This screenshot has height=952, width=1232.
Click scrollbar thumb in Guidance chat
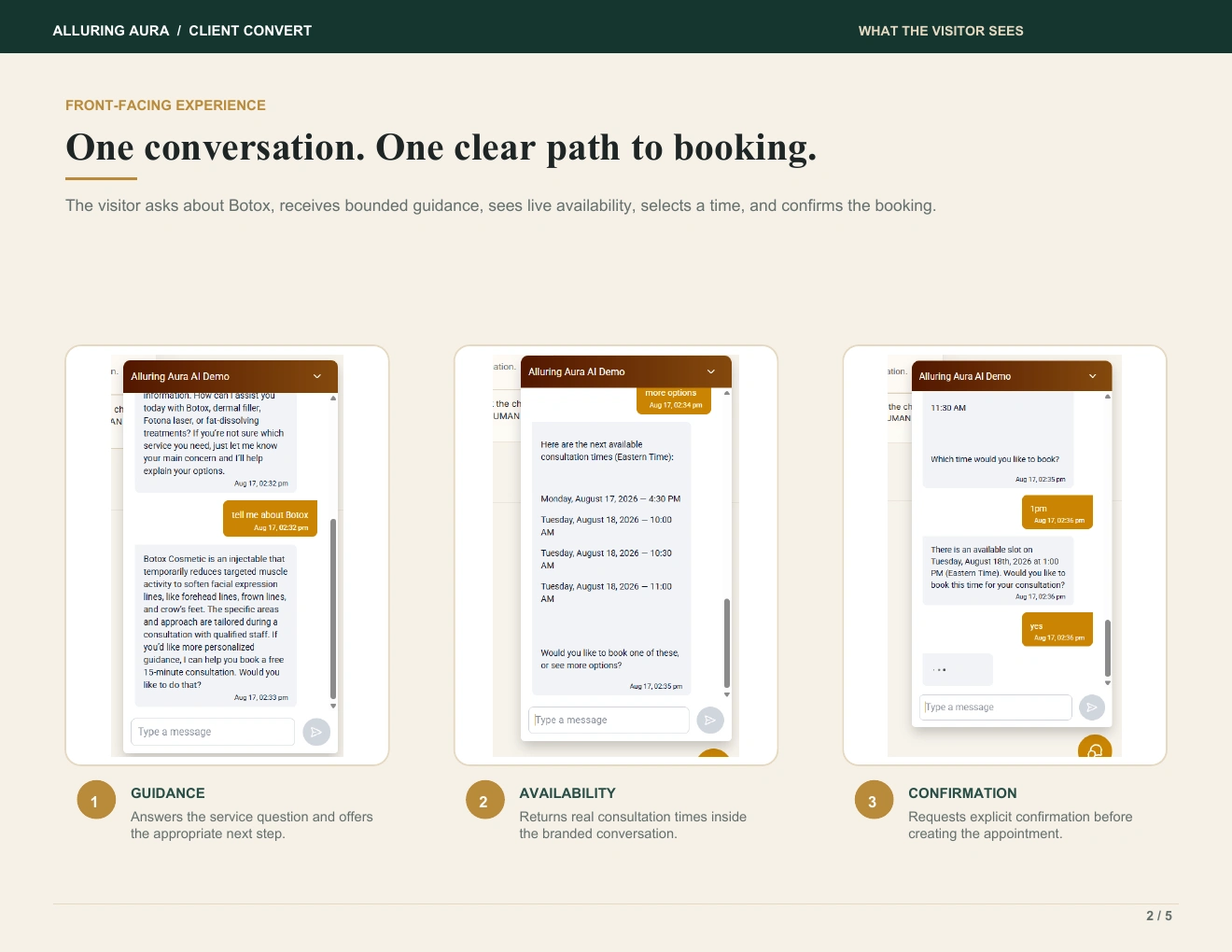pyautogui.click(x=333, y=609)
